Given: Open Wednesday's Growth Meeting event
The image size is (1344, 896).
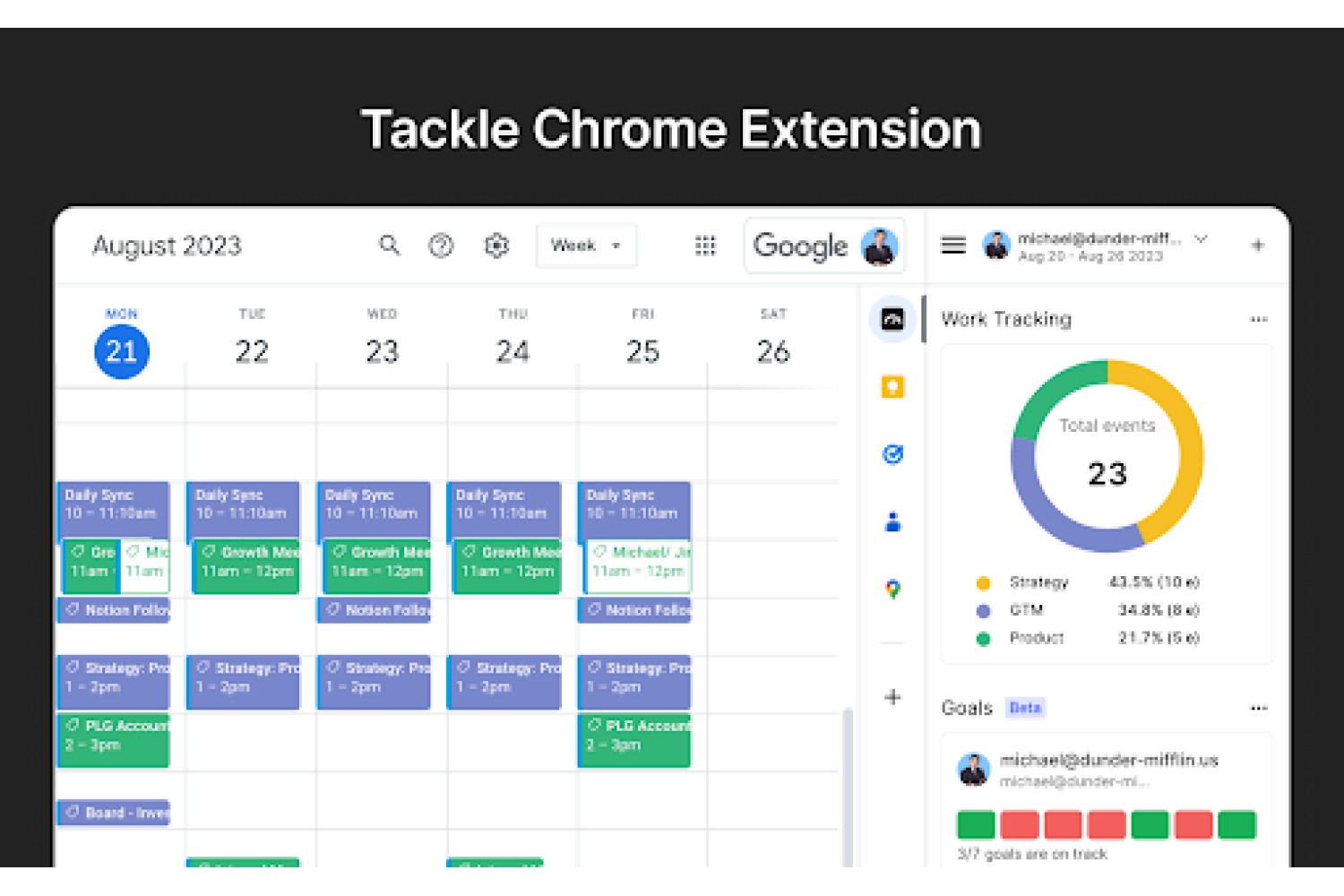Looking at the screenshot, I should point(376,566).
